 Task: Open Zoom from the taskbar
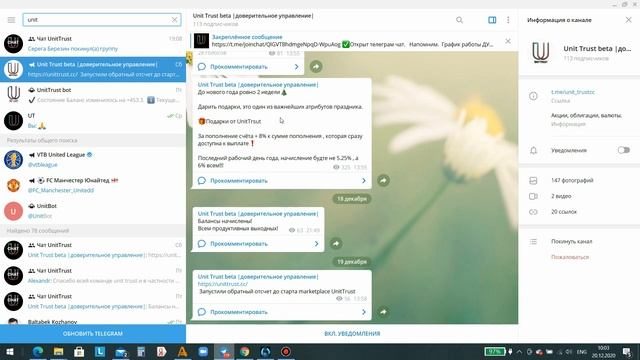click(203, 352)
